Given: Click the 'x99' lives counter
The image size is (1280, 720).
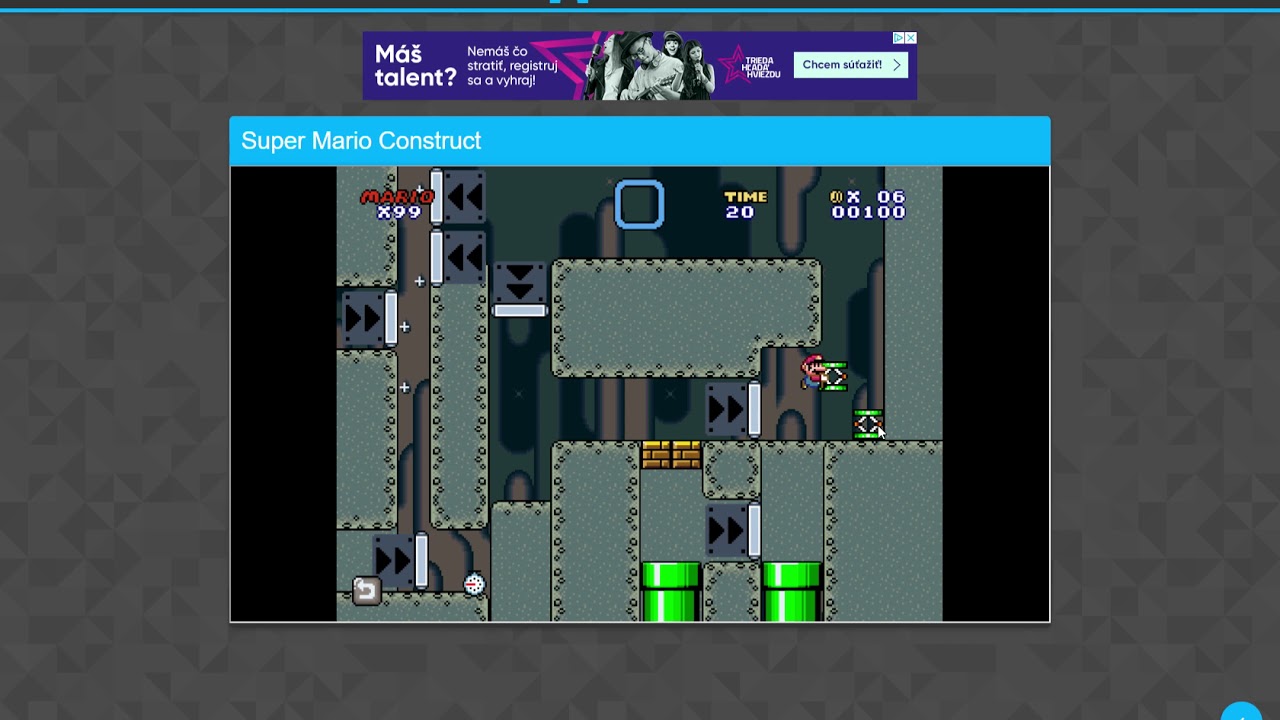Looking at the screenshot, I should (399, 212).
